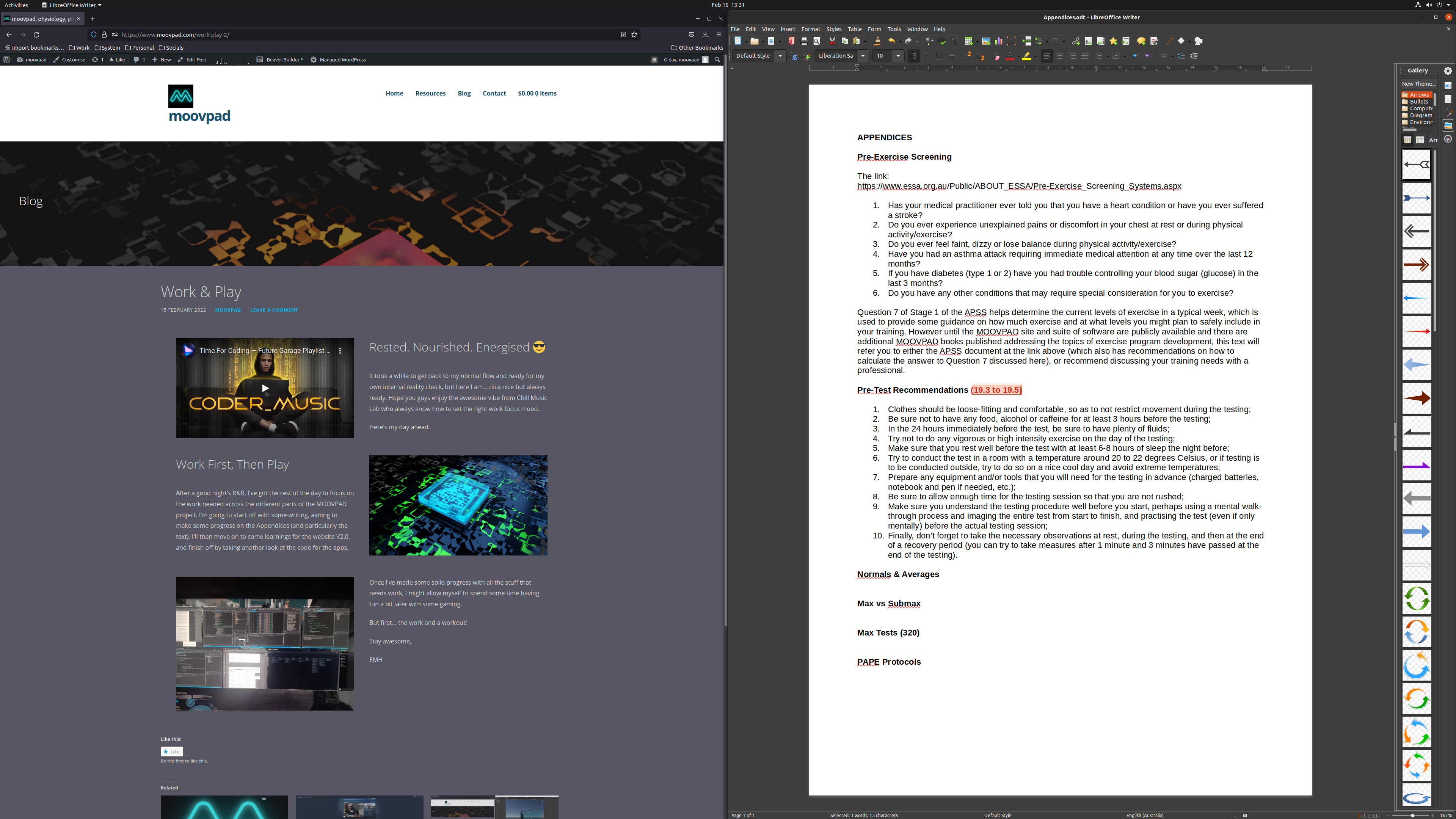Open the Insert menu in Writer
The image size is (1456, 819).
pyautogui.click(x=788, y=29)
